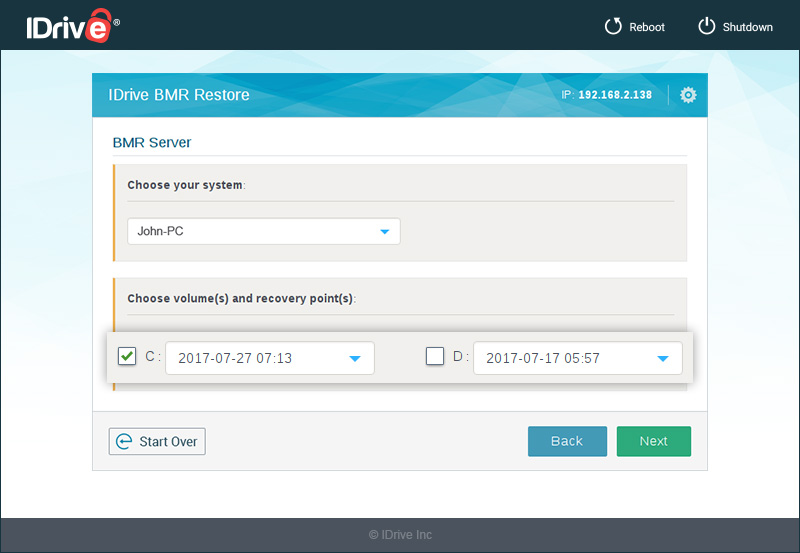Select the 2017-07-17 05:57 recovery point field
Image resolution: width=800 pixels, height=553 pixels.
point(543,358)
